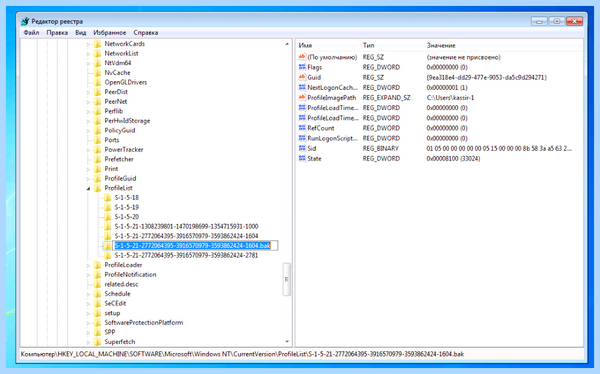Click the 0x00008100 (33024) State data

point(453,158)
